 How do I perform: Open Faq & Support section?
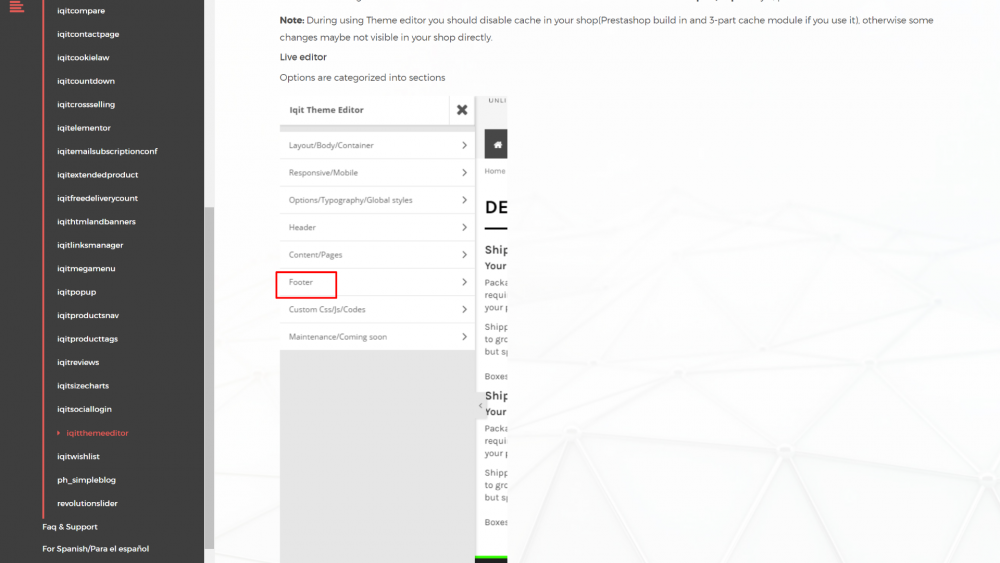point(70,527)
